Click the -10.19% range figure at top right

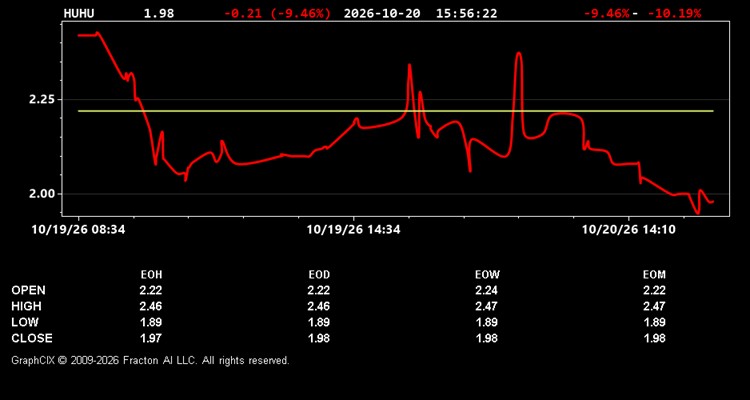[x=674, y=13]
